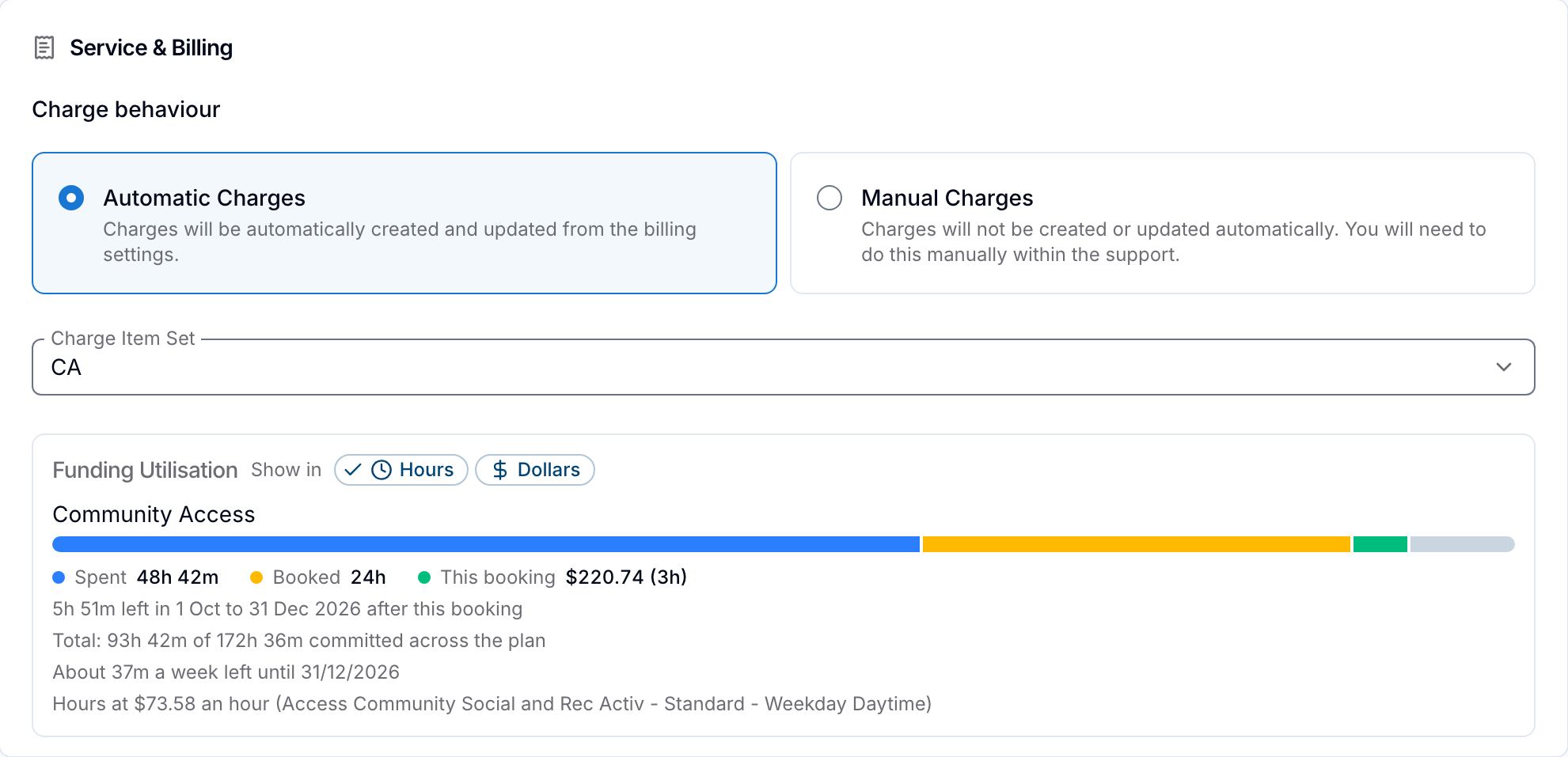1568x757 pixels.
Task: Click the yellow Booked segment of progress bar
Action: [1137, 544]
